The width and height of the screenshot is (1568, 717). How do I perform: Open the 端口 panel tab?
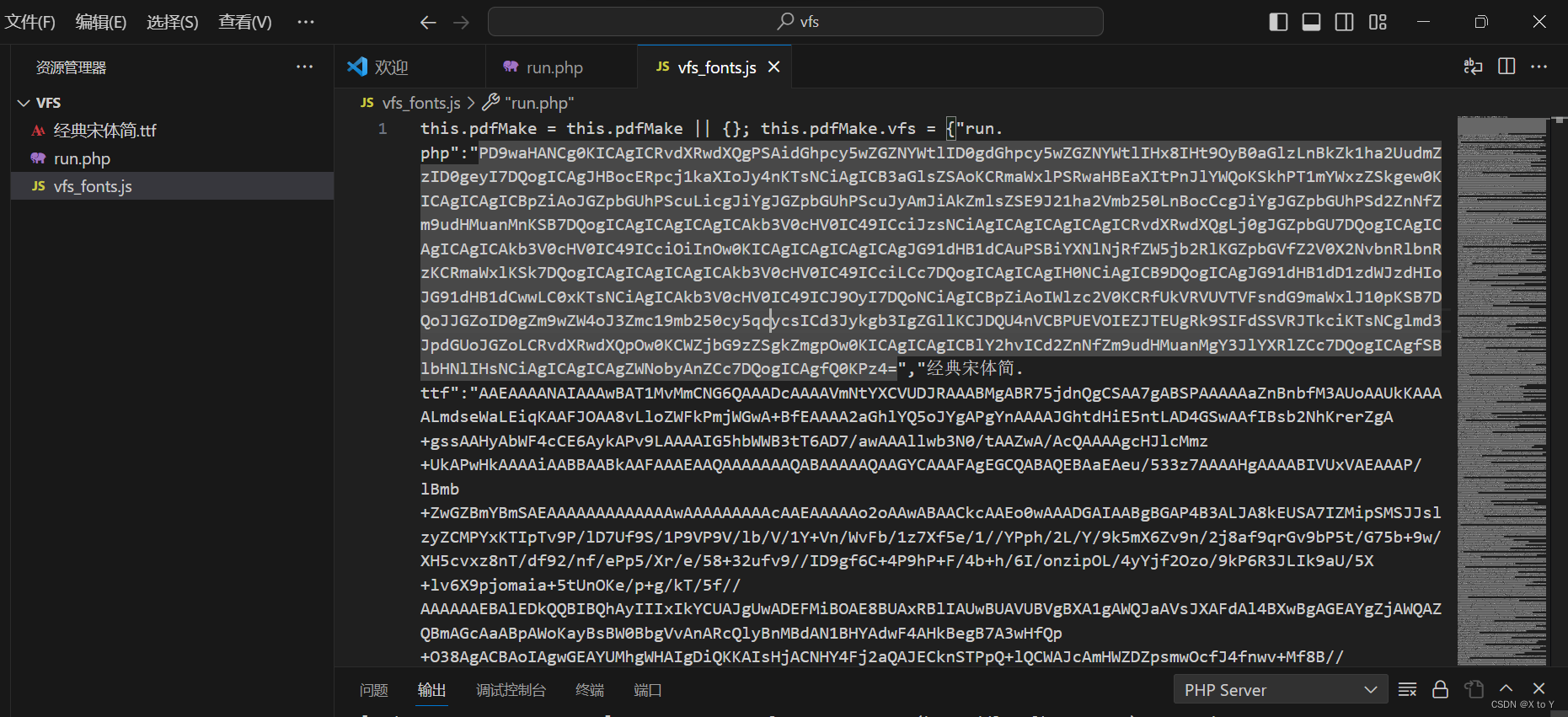point(648,690)
